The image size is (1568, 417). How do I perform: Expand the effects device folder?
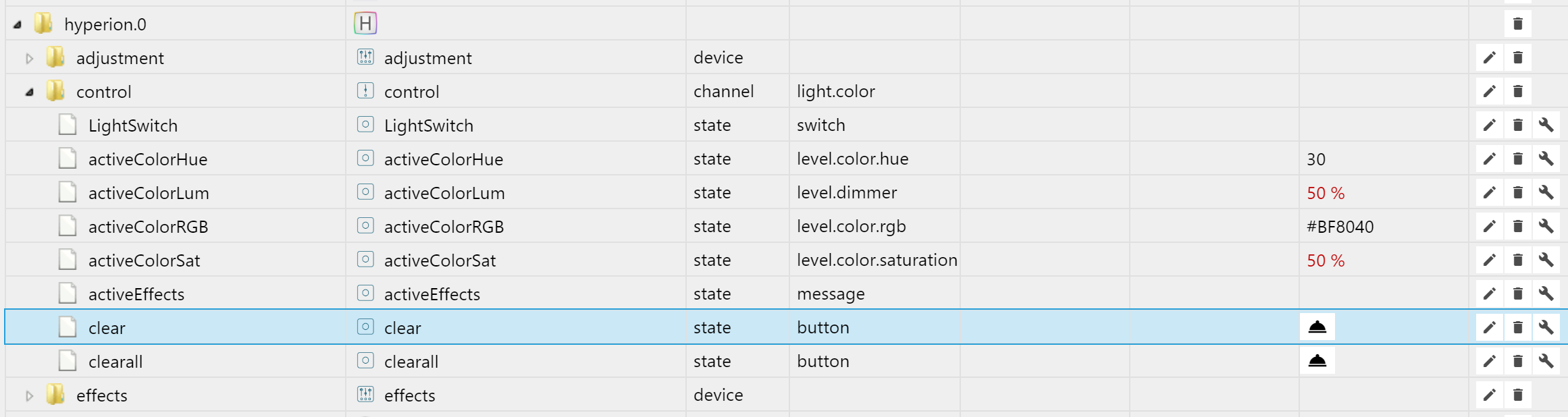tap(30, 396)
